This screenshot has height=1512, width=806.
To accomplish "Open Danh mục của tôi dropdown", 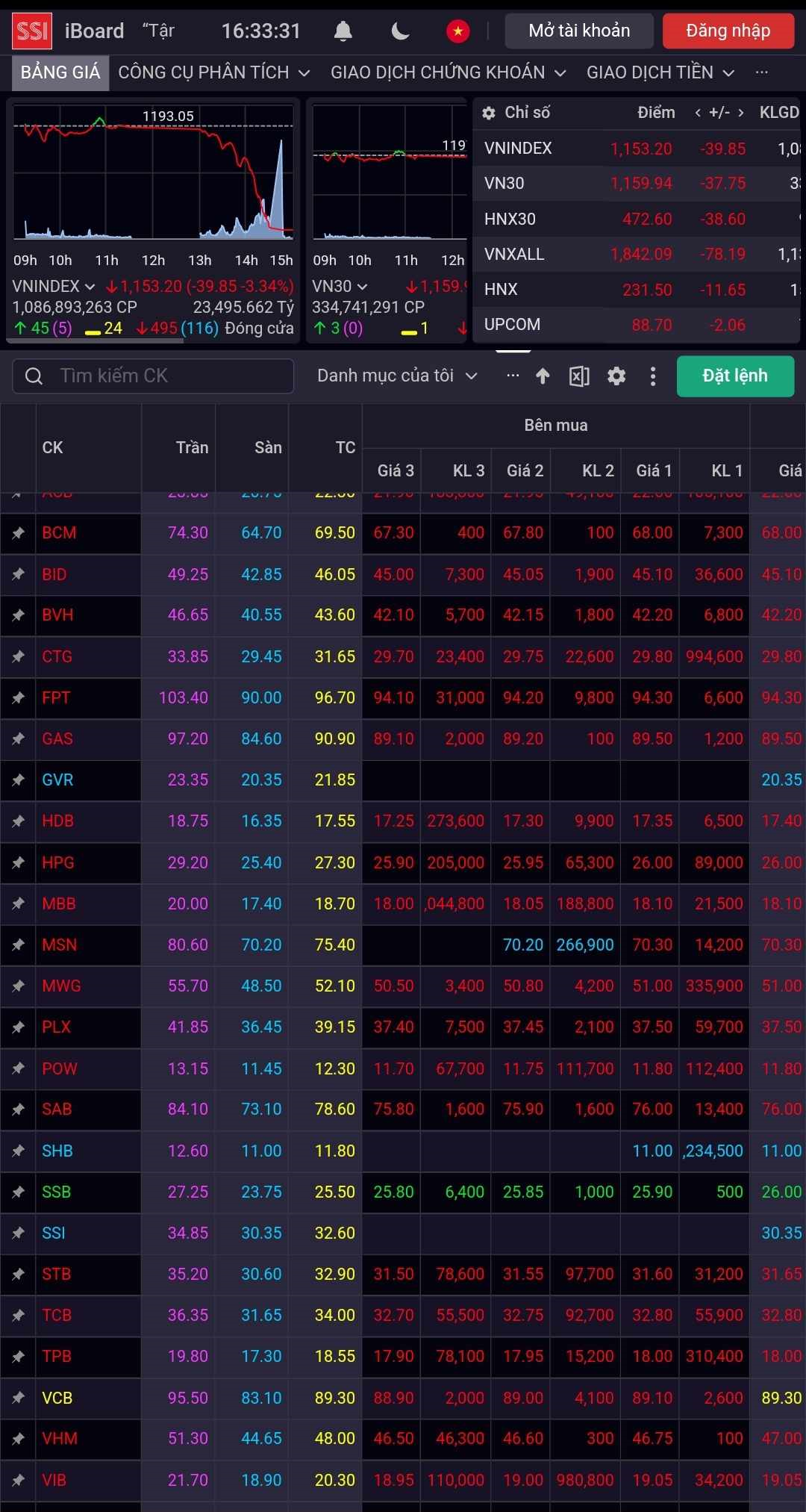I will (397, 376).
